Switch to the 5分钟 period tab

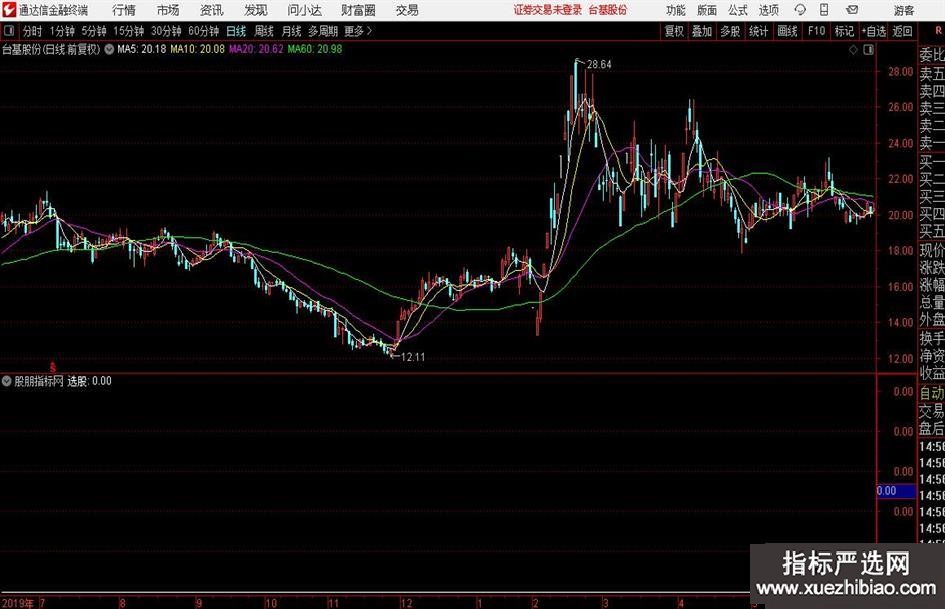(x=94, y=31)
